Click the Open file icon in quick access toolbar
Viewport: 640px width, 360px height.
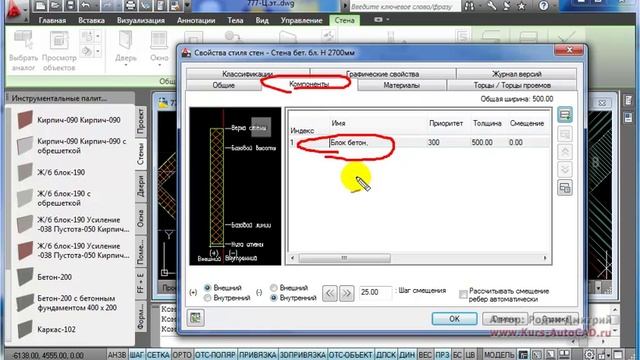(x=55, y=6)
